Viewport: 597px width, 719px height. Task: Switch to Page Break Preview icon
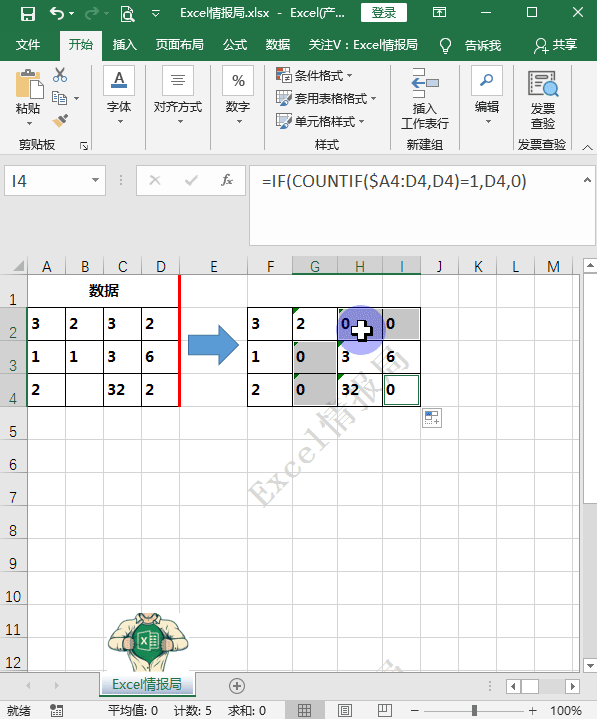click(x=384, y=710)
